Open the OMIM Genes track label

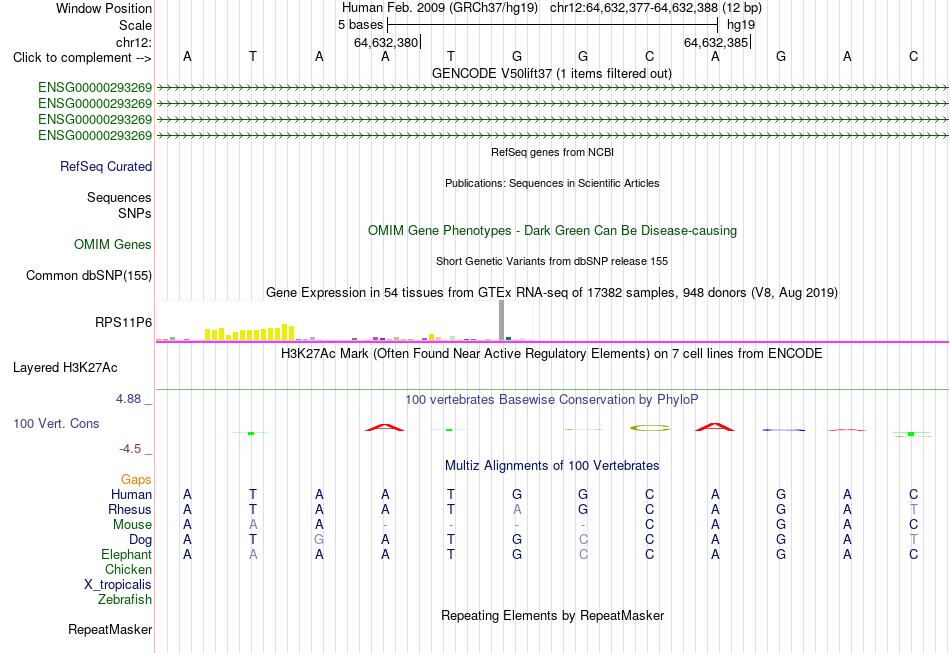(113, 245)
